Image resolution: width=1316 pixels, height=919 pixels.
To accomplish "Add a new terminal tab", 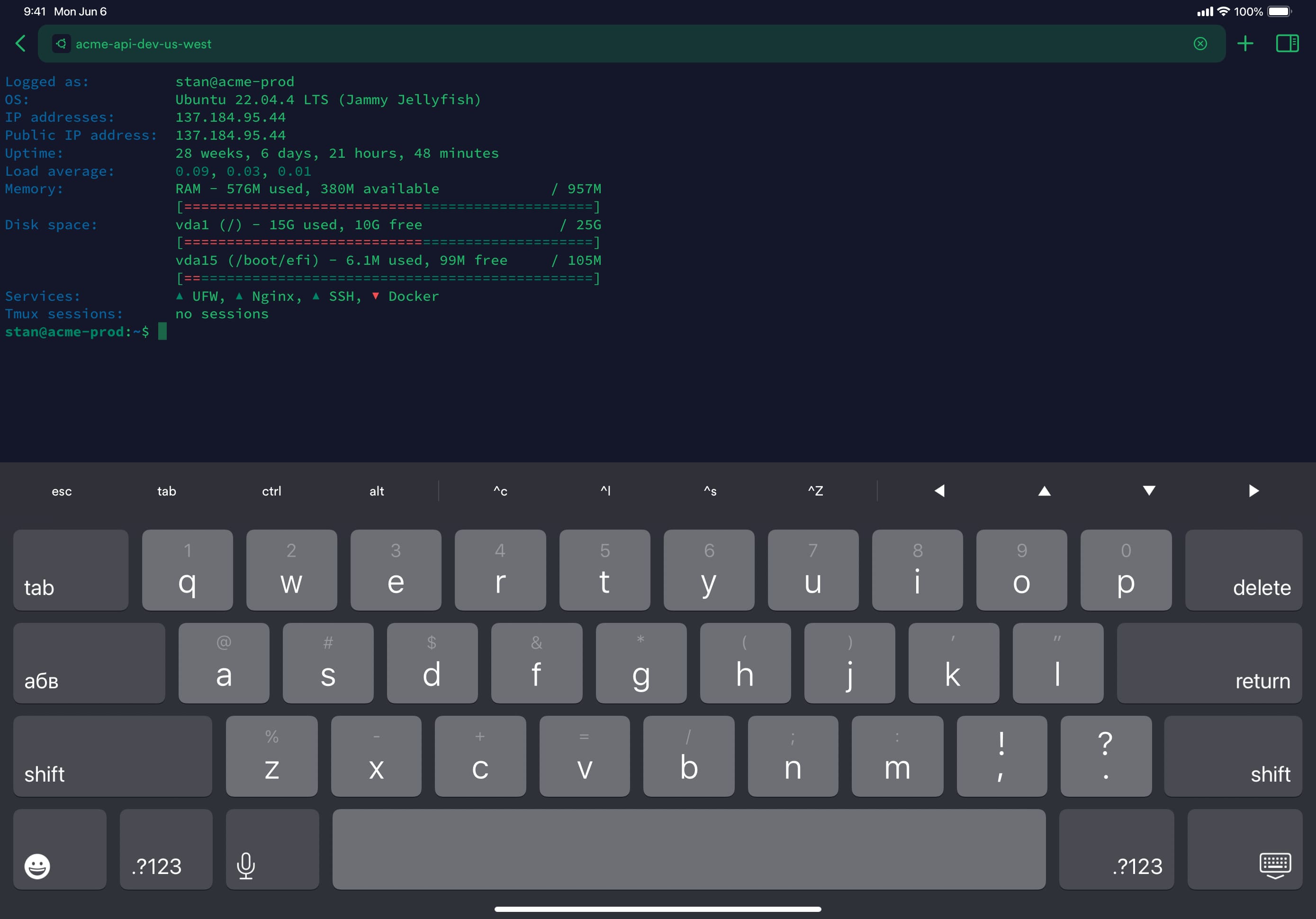I will click(1245, 44).
